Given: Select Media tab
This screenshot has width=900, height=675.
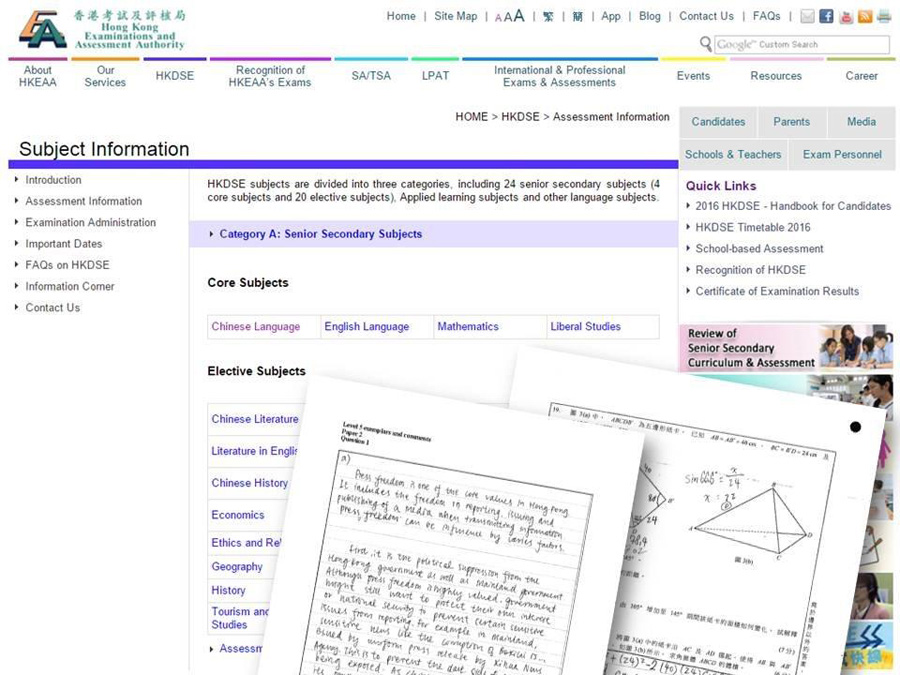Looking at the screenshot, I should tap(861, 122).
